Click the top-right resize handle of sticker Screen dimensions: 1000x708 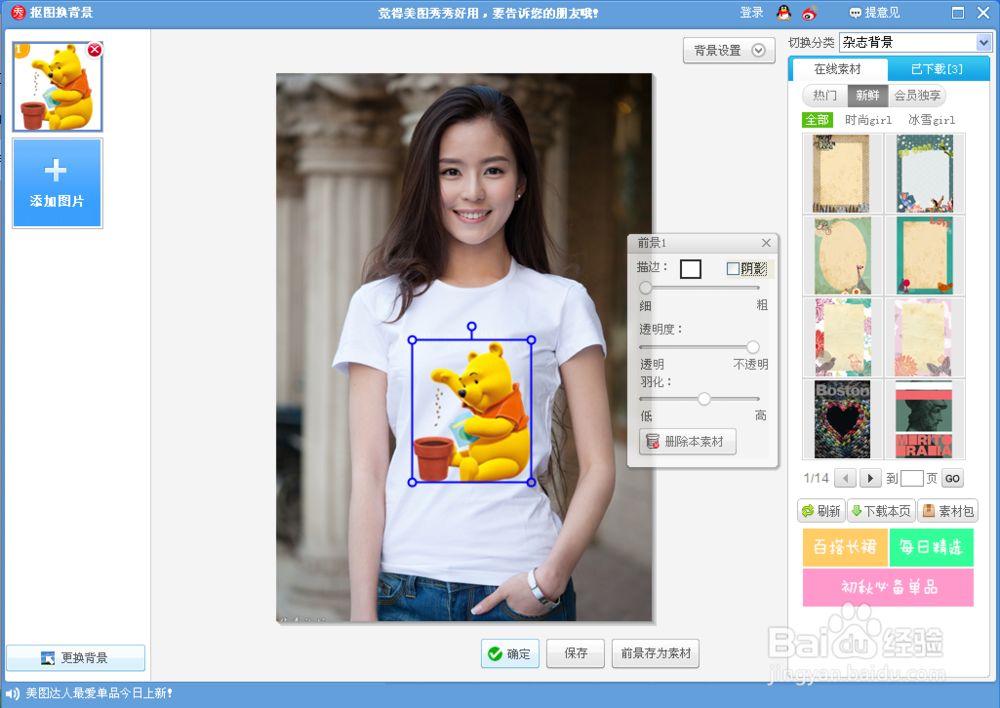tap(531, 340)
